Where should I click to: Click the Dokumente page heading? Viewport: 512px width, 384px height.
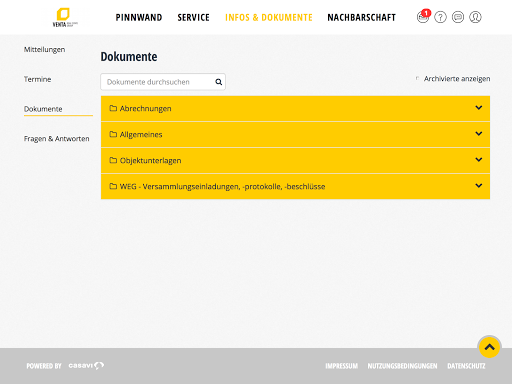pyautogui.click(x=129, y=57)
